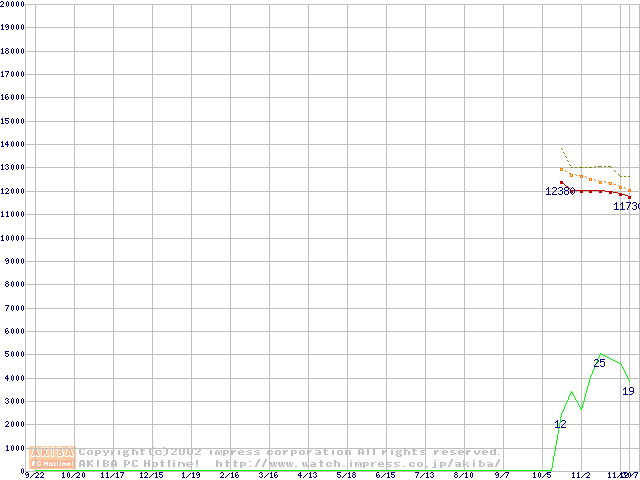The height and width of the screenshot is (480, 640).
Task: Select the 6/15 date on the x-axis
Action: coord(385,475)
